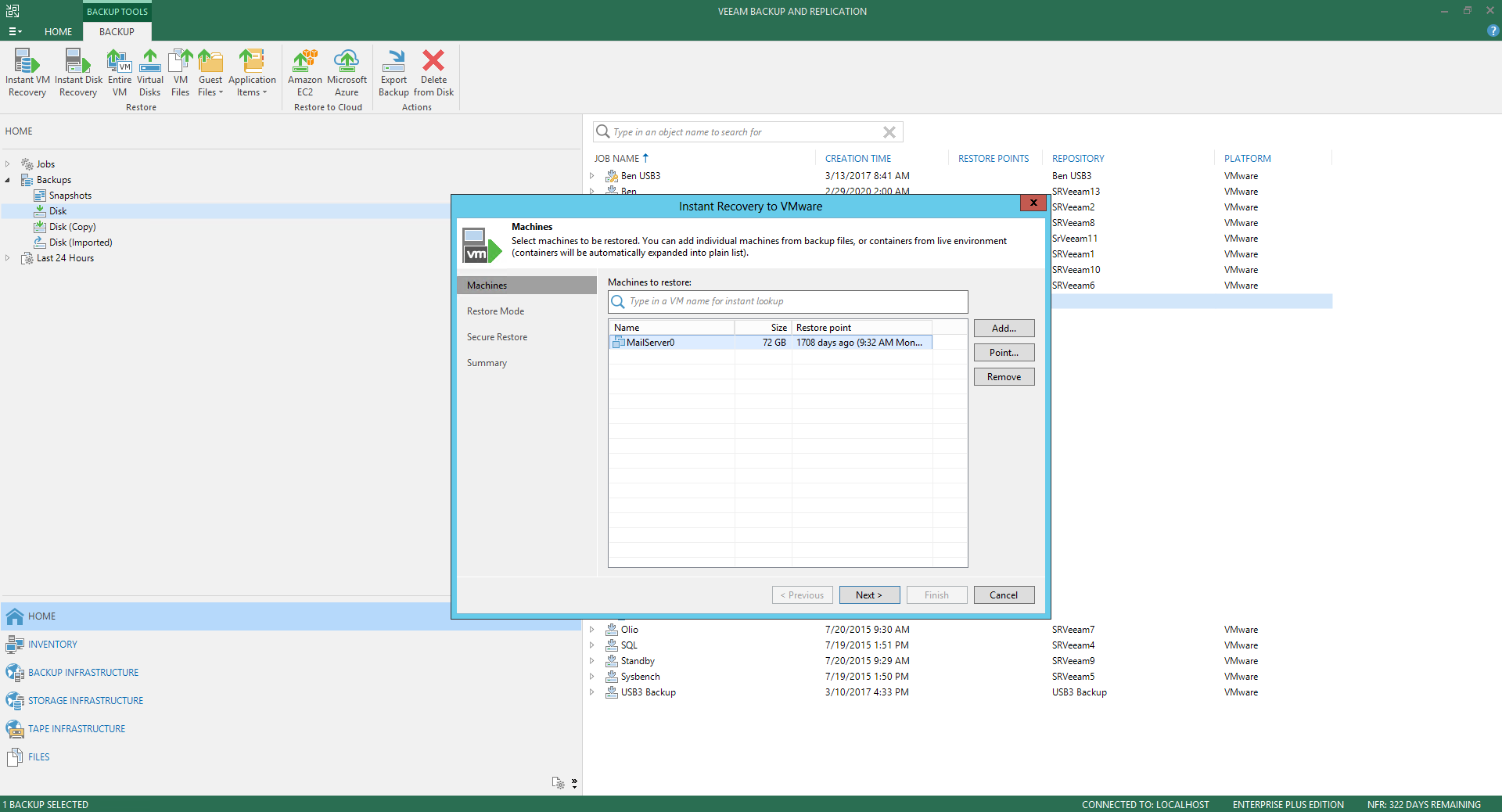Switch to the HOME ribbon tab
Image resolution: width=1502 pixels, height=812 pixels.
58,32
